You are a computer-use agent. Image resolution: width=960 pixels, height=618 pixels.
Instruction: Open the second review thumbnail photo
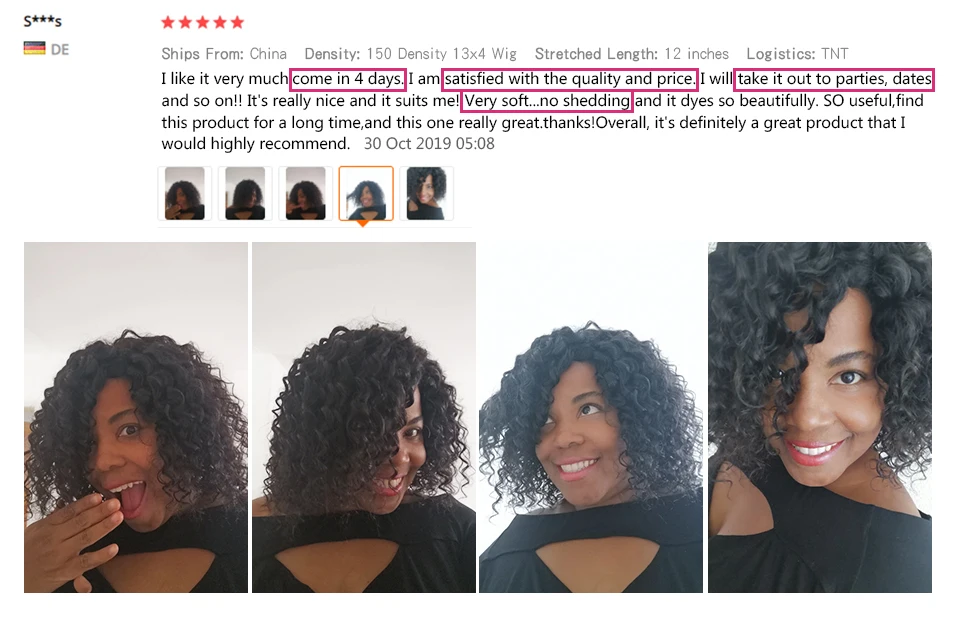pos(245,194)
